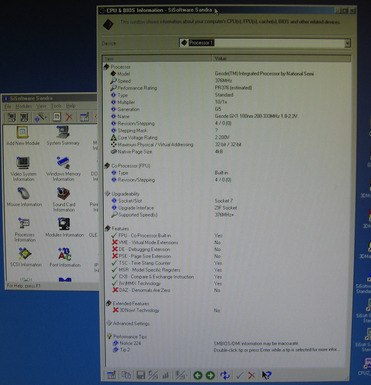Click the Value column header
The image size is (371, 385).
pos(282,58)
